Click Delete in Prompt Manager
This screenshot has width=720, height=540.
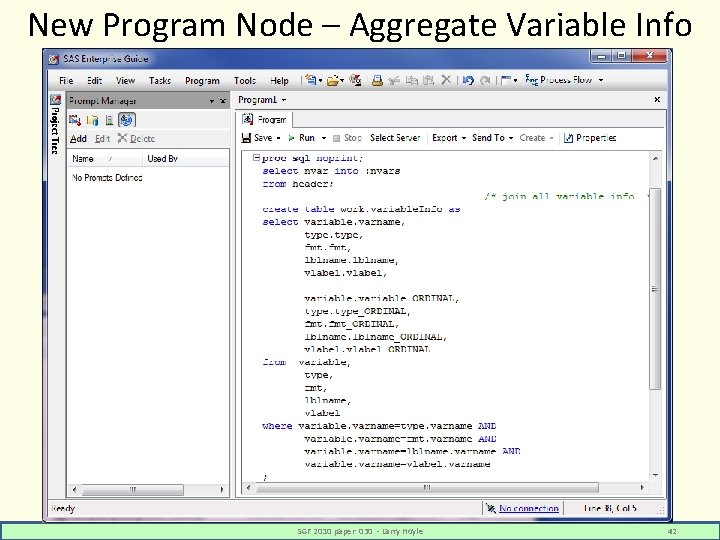(136, 138)
